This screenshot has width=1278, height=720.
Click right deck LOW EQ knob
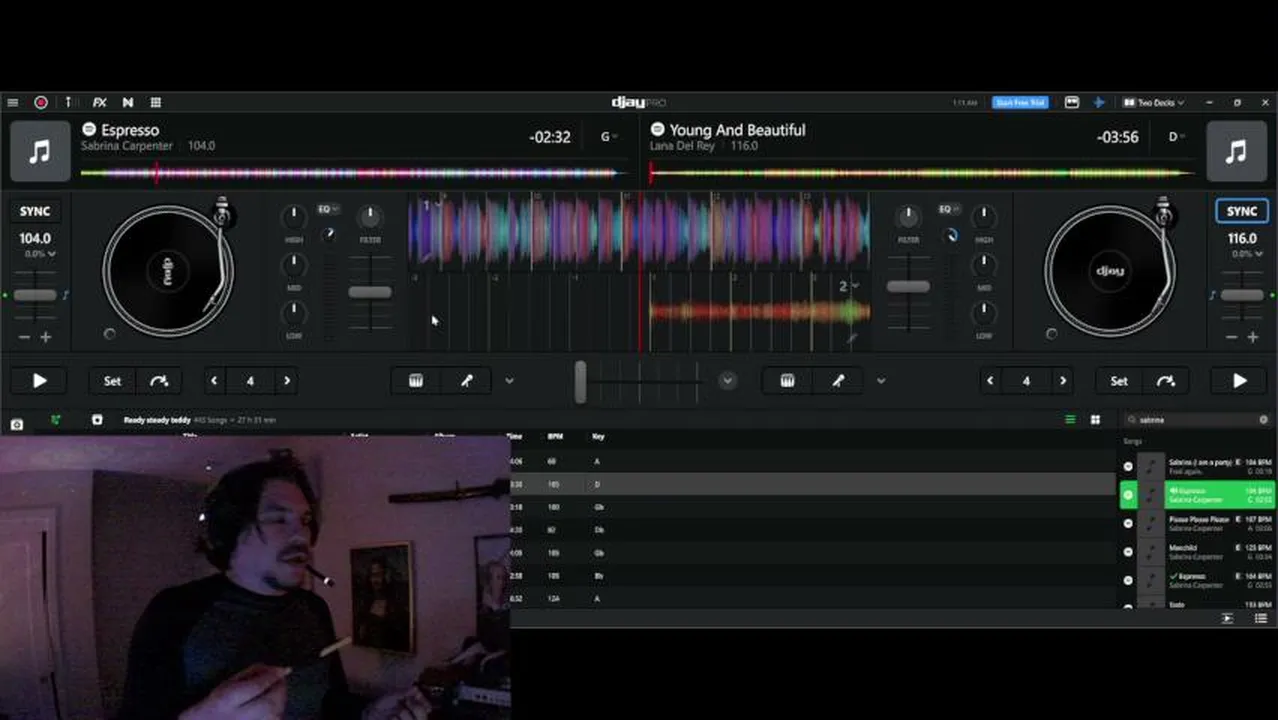pos(984,313)
